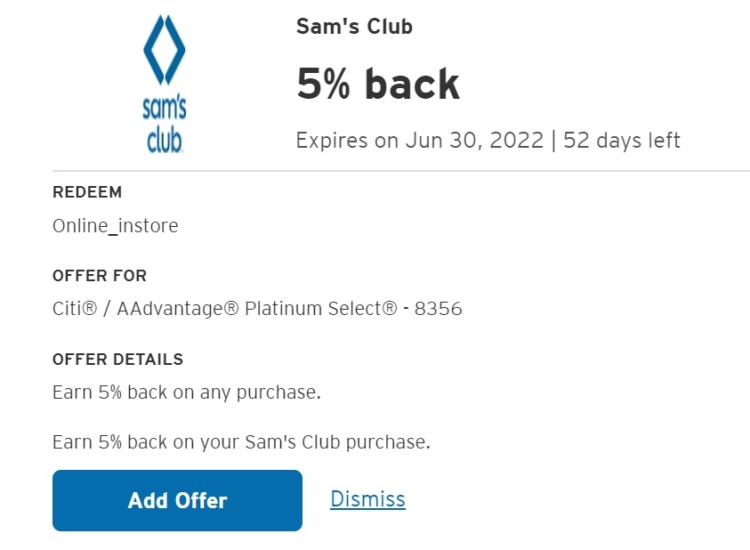Click the REDEEM section heading
This screenshot has height=550, width=750.
pos(87,192)
